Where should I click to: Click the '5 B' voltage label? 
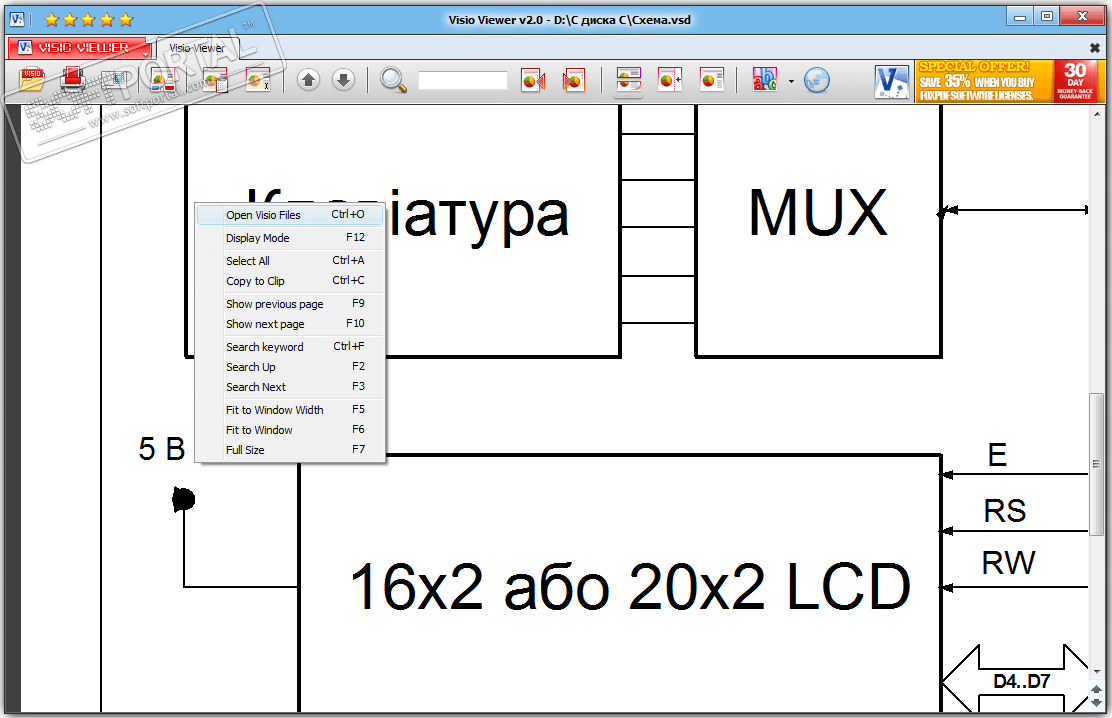(x=162, y=448)
